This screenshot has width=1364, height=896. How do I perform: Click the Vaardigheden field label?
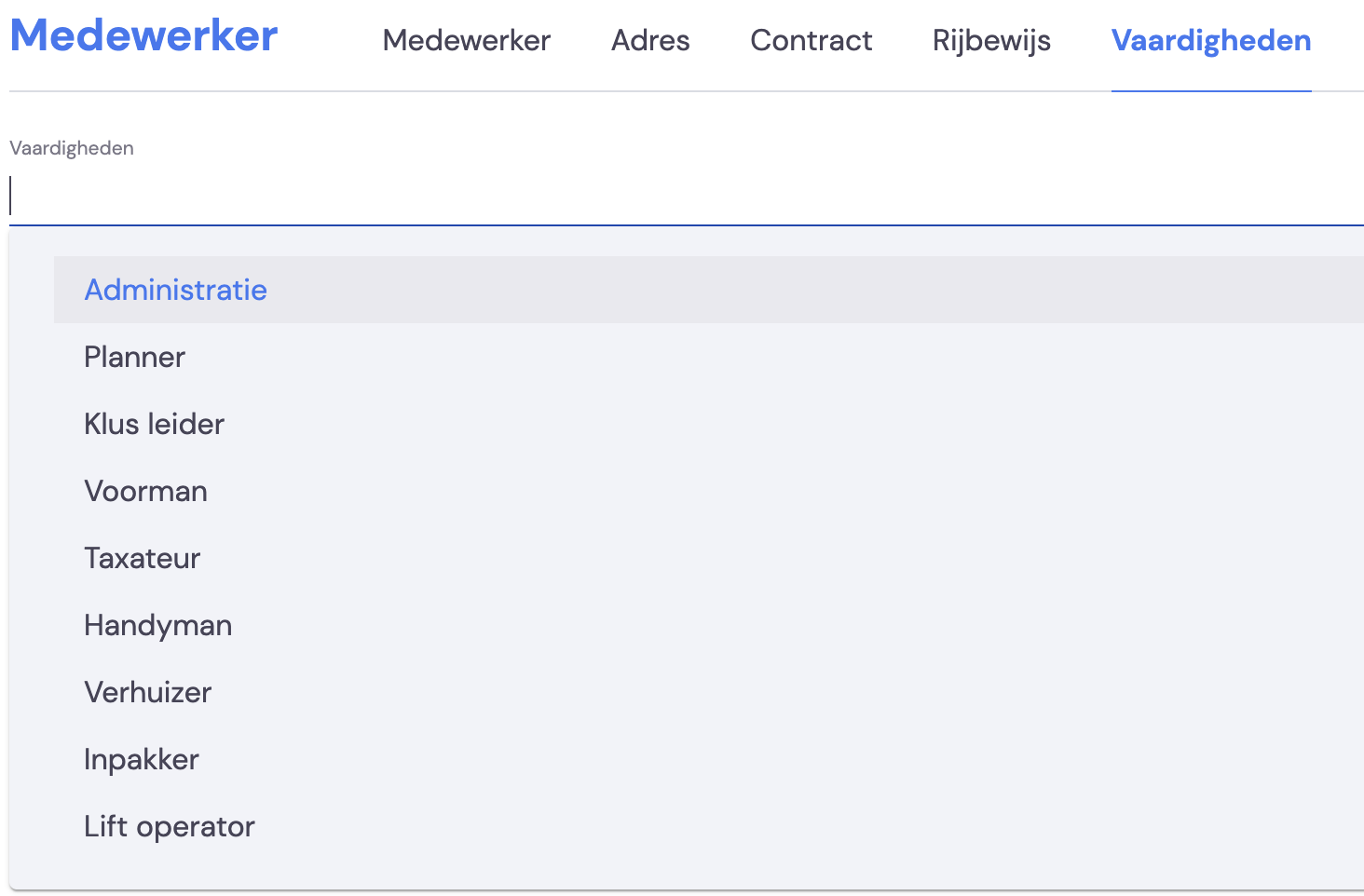tap(72, 148)
